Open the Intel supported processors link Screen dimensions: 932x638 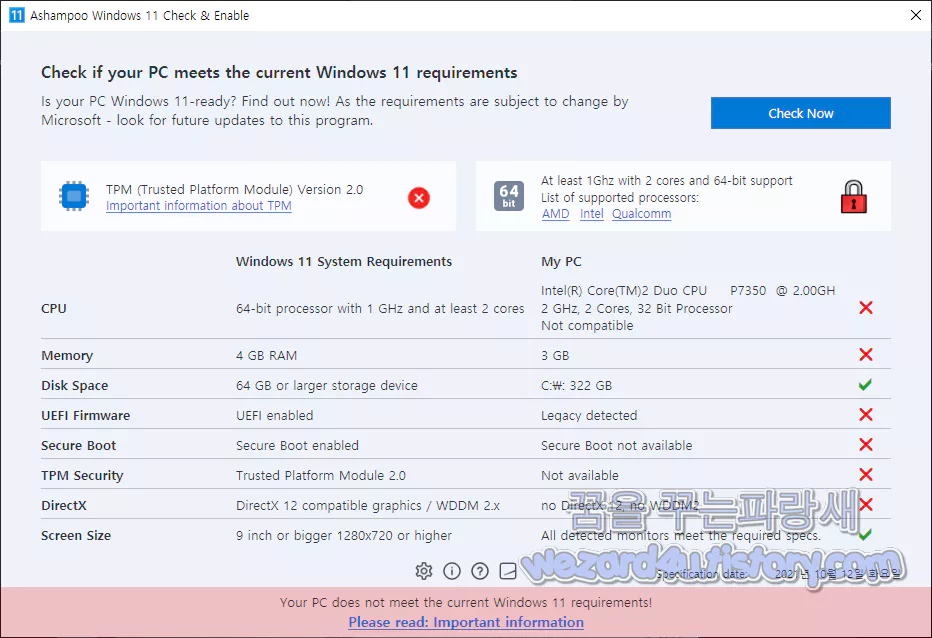pyautogui.click(x=591, y=213)
